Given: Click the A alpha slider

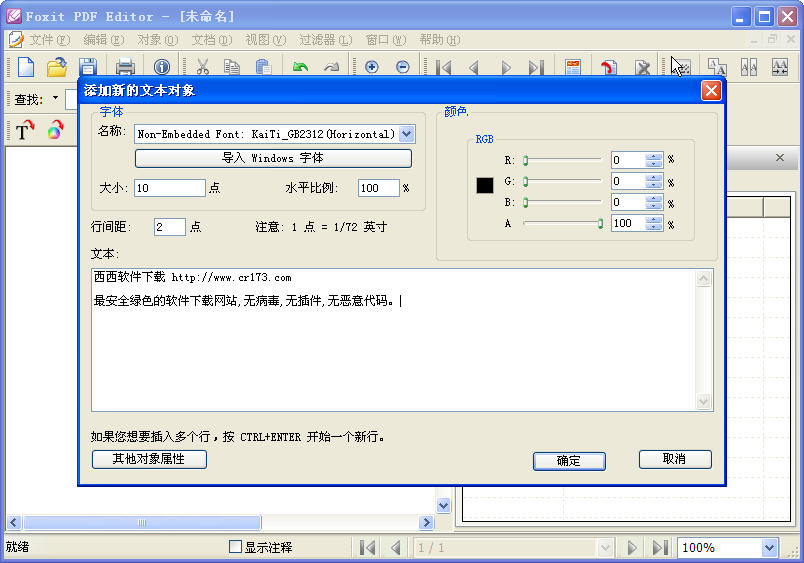Looking at the screenshot, I should click(x=562, y=224).
